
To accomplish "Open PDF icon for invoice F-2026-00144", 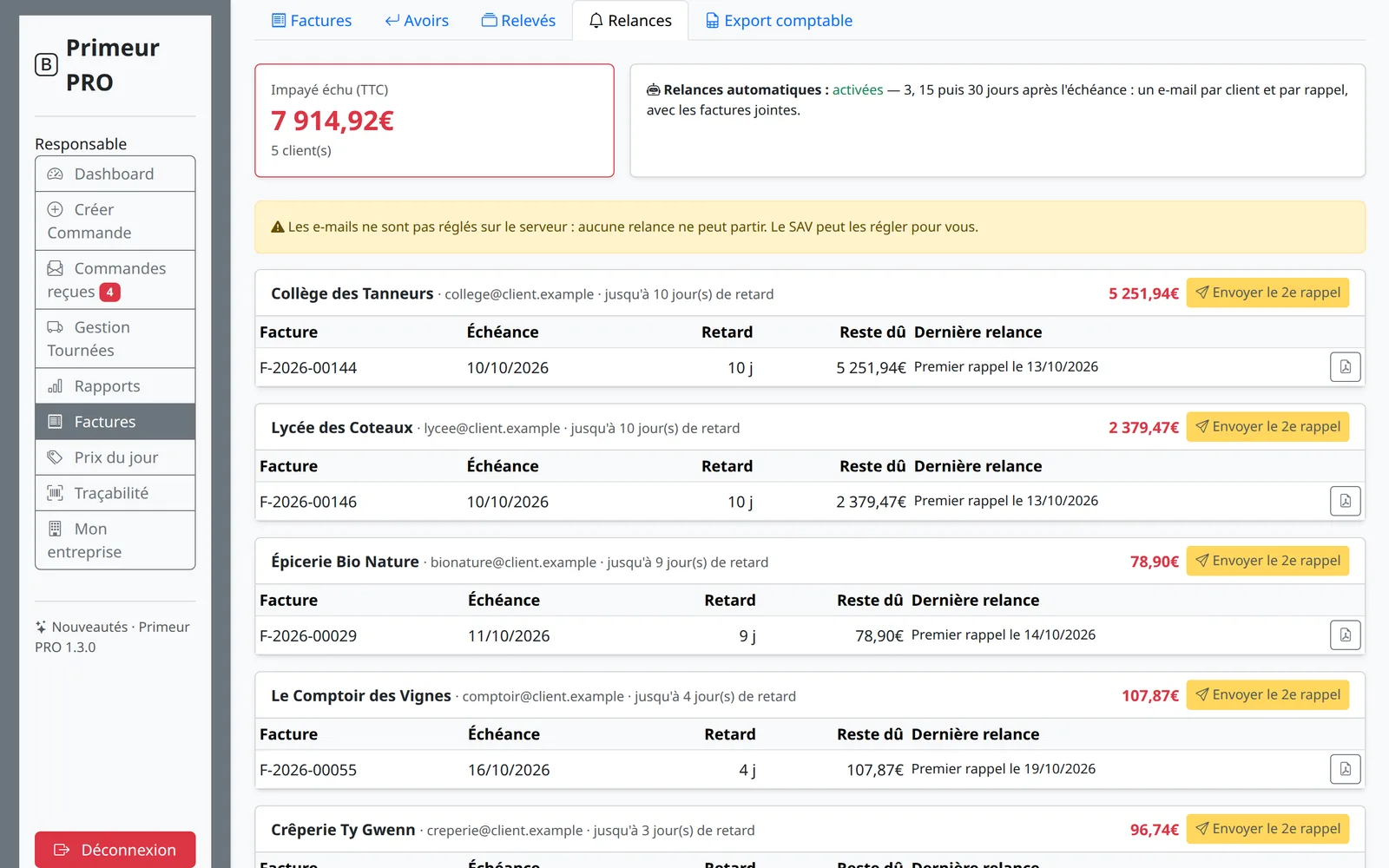I will tap(1345, 367).
